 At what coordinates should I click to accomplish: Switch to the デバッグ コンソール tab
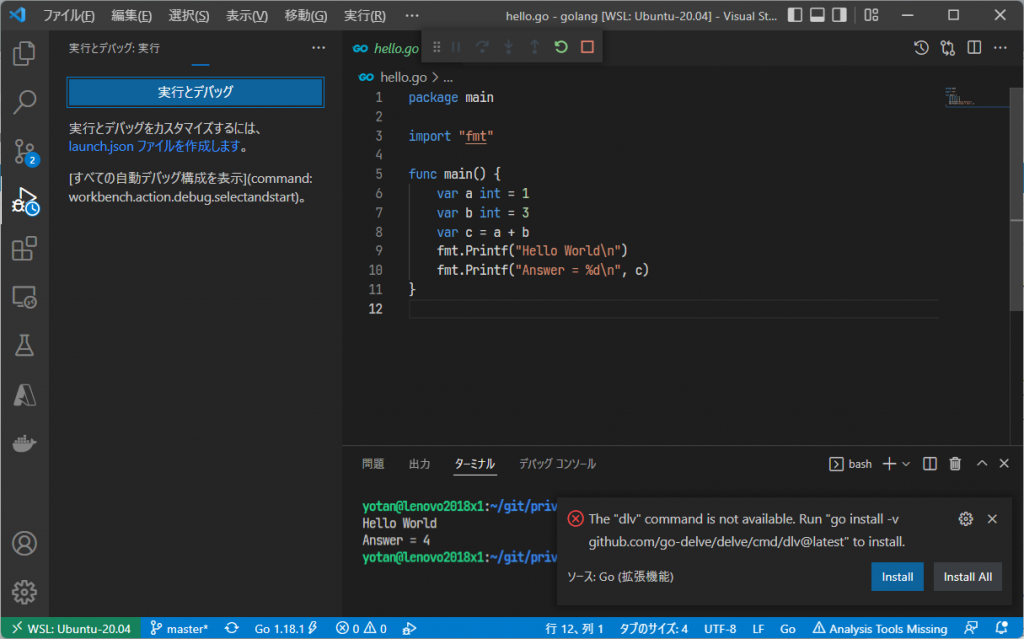557,464
